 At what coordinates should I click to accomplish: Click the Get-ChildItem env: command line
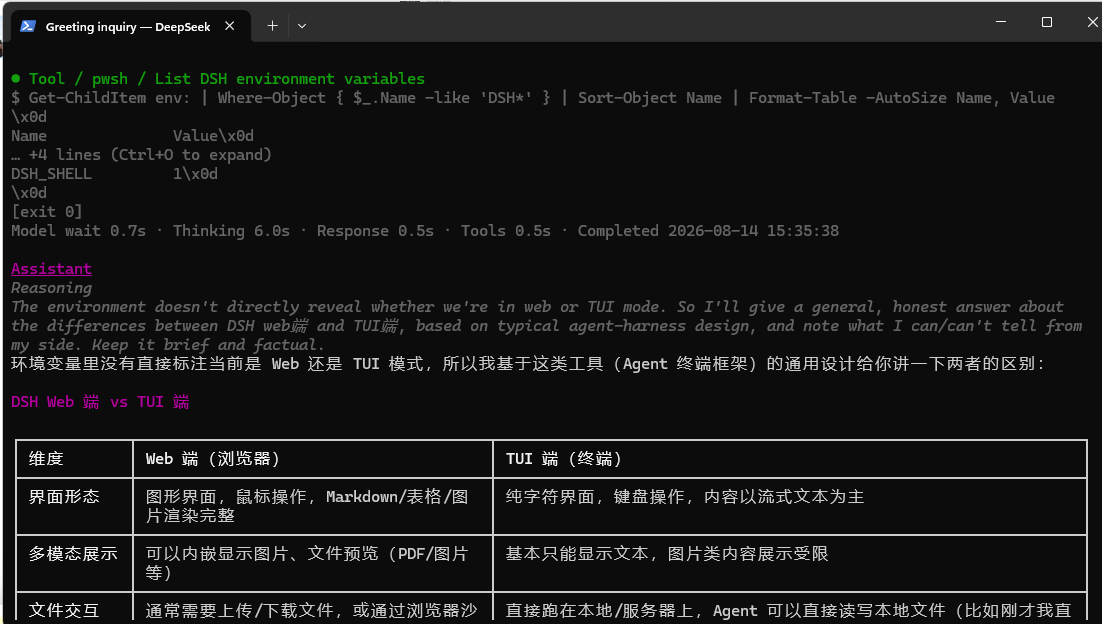click(533, 98)
